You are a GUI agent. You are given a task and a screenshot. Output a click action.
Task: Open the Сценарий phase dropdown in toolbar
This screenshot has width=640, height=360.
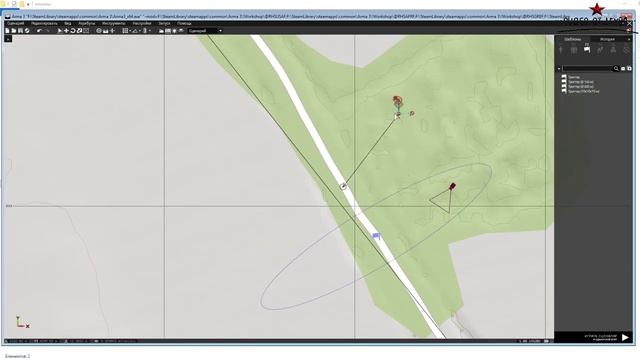[x=205, y=31]
